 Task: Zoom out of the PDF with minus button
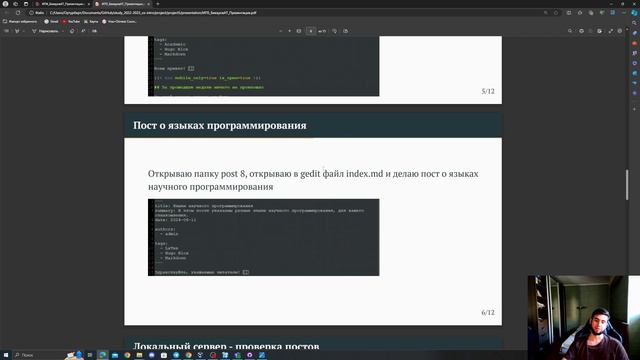[280, 31]
